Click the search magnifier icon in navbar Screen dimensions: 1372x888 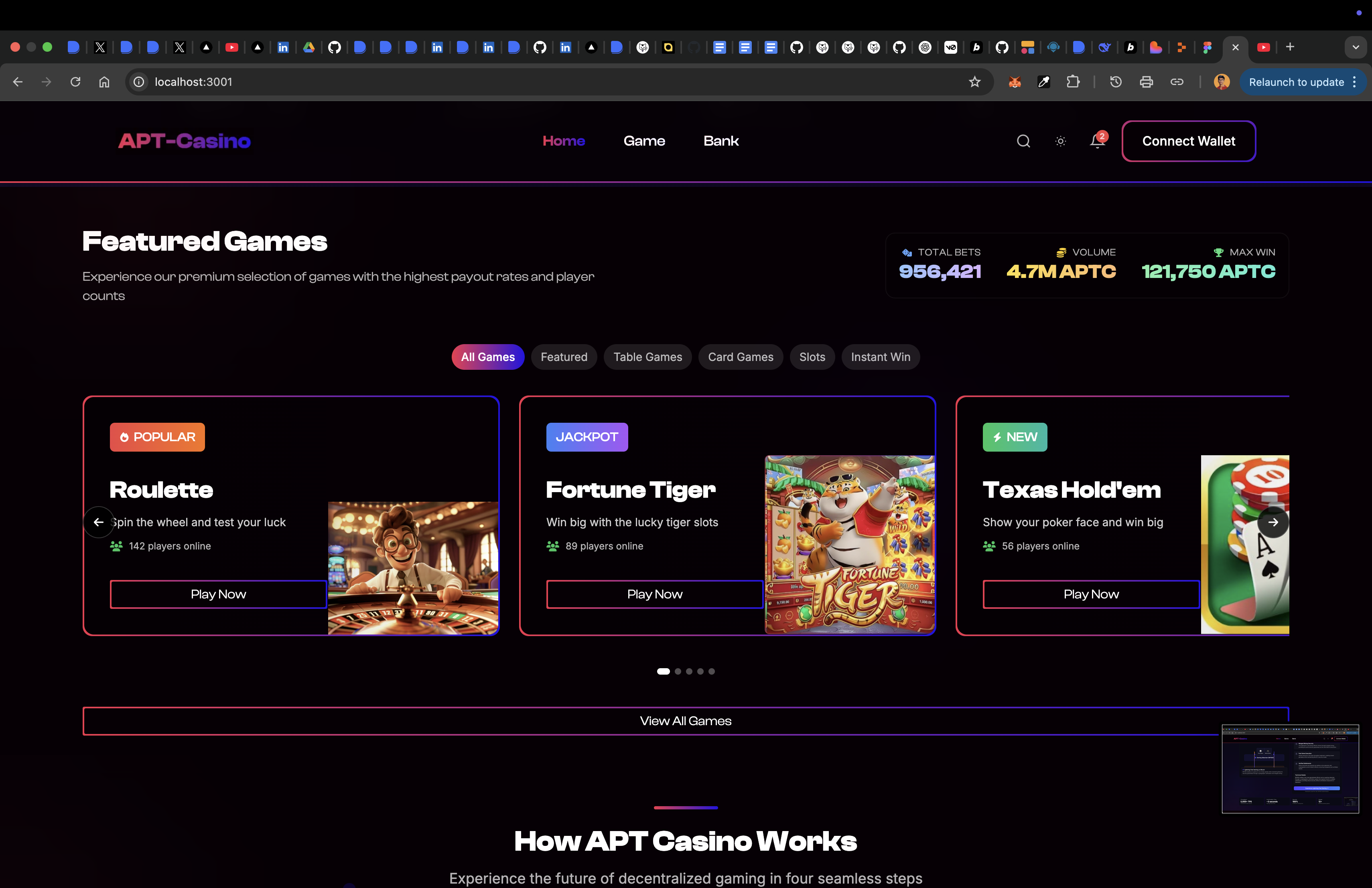coord(1023,141)
